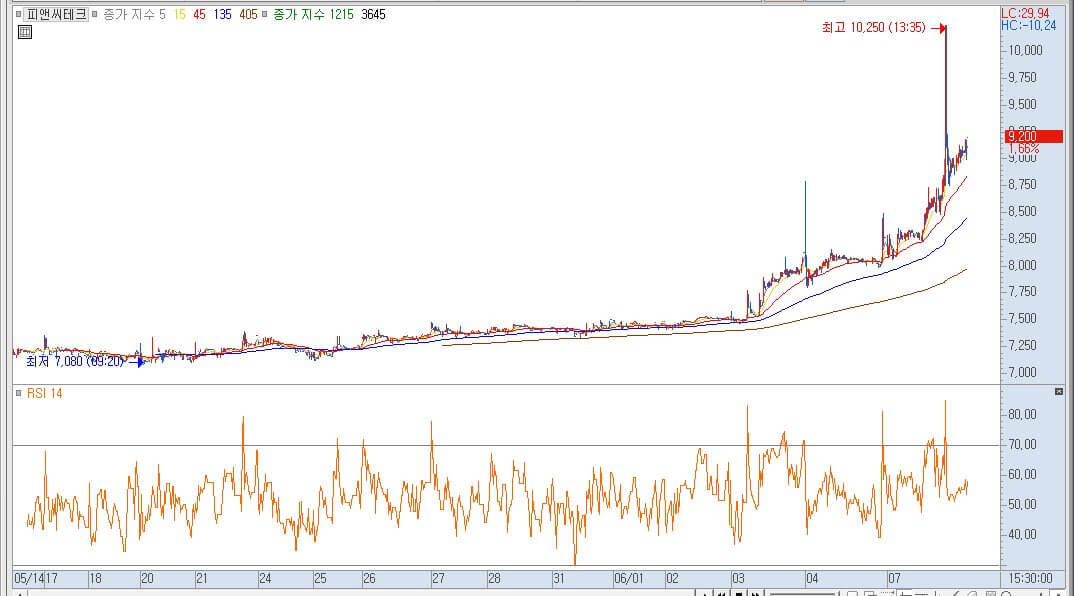The image size is (1074, 596).
Task: Select the blue 135 moving average value
Action: click(x=223, y=14)
